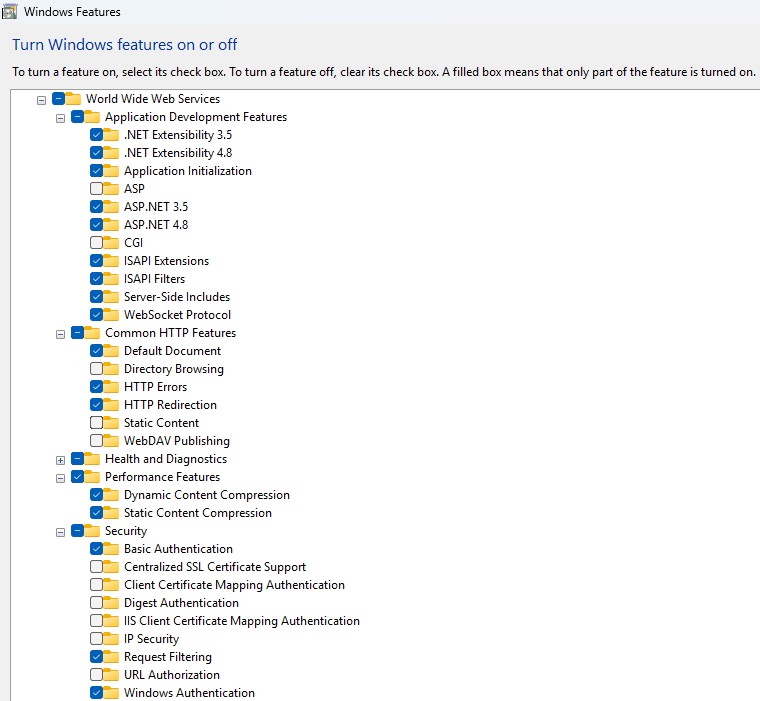The width and height of the screenshot is (760, 701).
Task: Select the Application Initialization label
Action: 188,171
